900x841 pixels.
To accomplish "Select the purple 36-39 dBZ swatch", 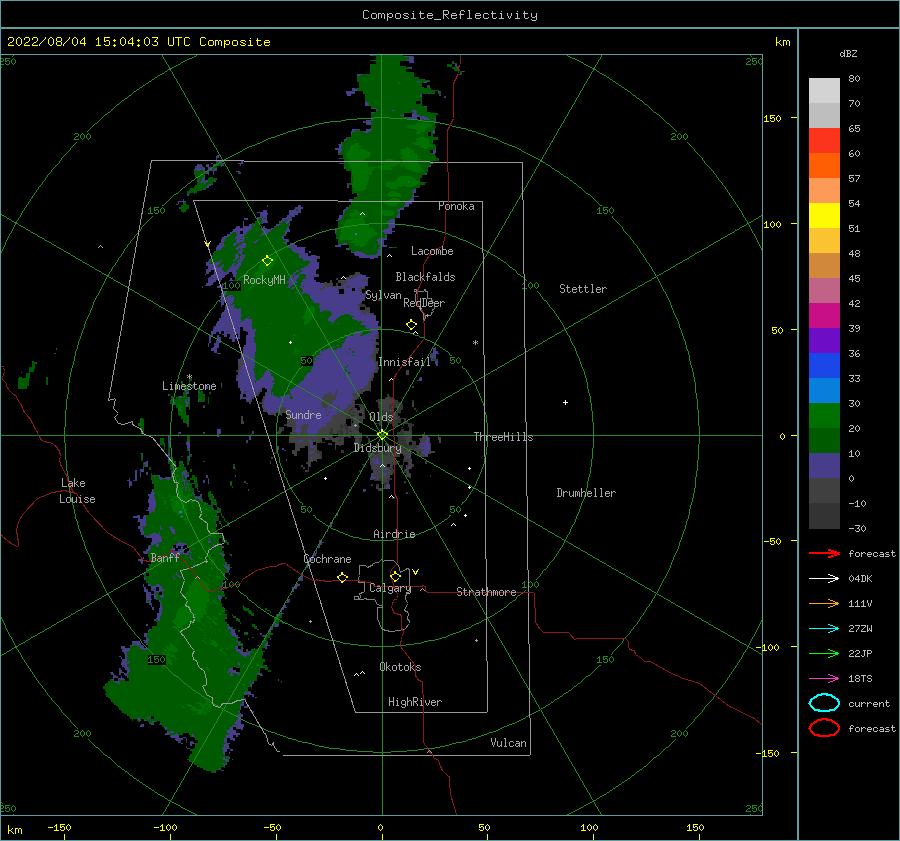I will coord(824,341).
